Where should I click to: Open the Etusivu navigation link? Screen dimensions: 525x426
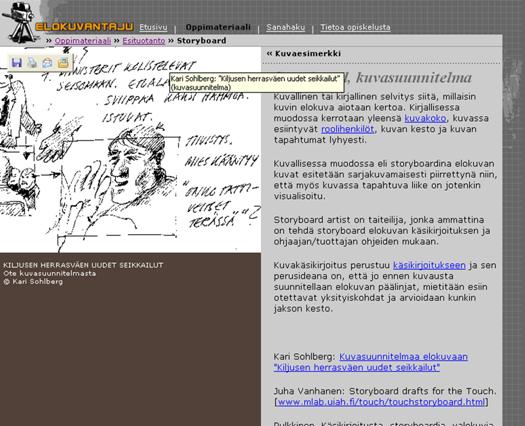(x=153, y=27)
